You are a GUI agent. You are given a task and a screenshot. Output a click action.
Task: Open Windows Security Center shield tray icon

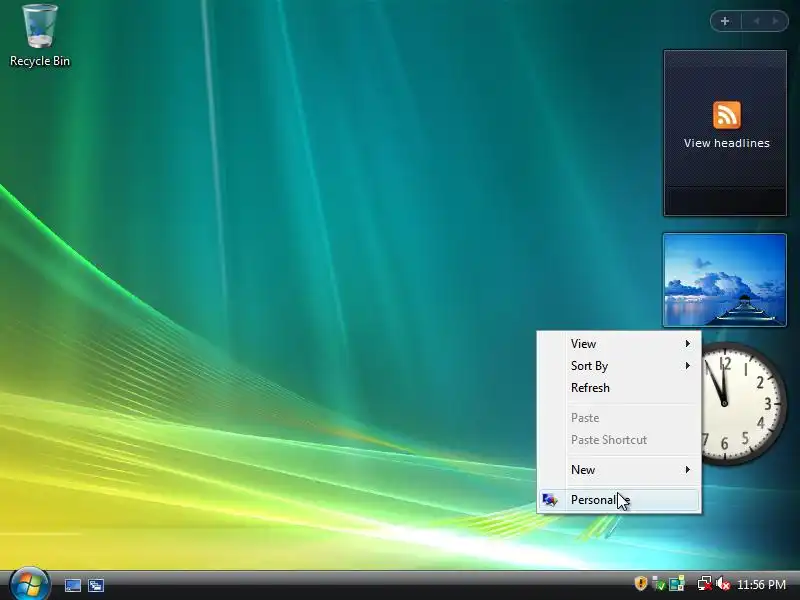[x=640, y=583]
